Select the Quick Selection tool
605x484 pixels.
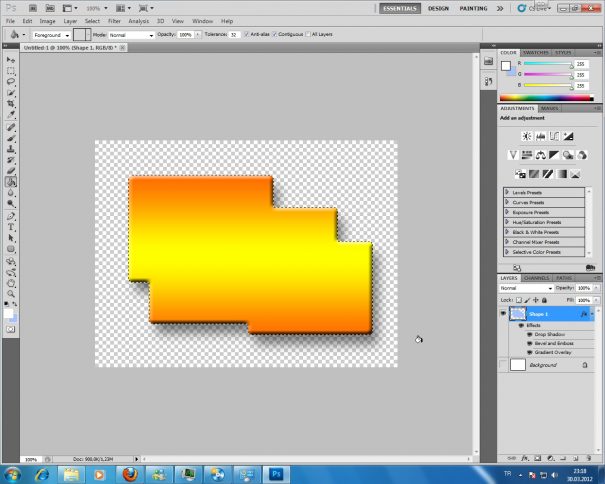pyautogui.click(x=11, y=93)
